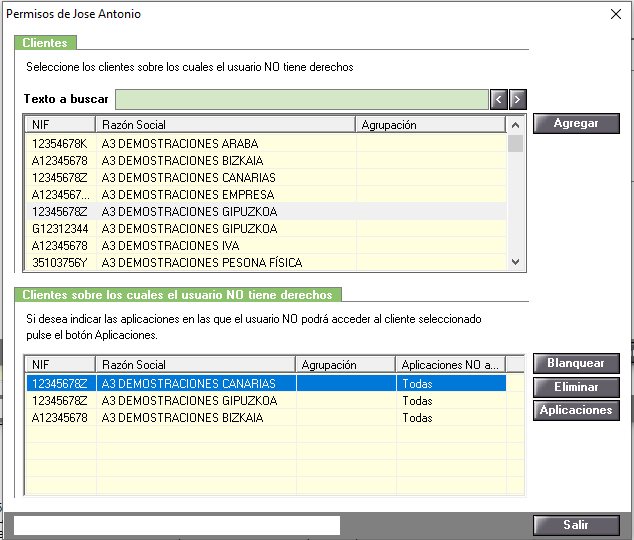Viewport: 634px width, 540px height.
Task: Open the Aplicaciones button
Action: point(576,410)
